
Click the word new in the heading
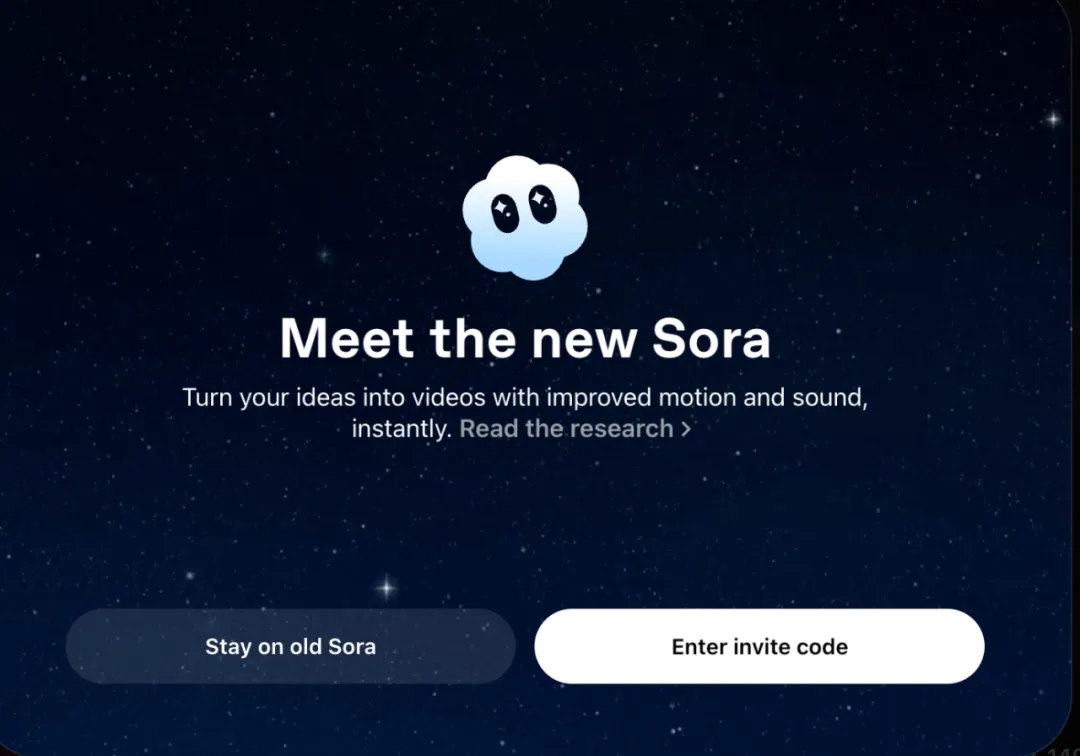pyautogui.click(x=584, y=339)
